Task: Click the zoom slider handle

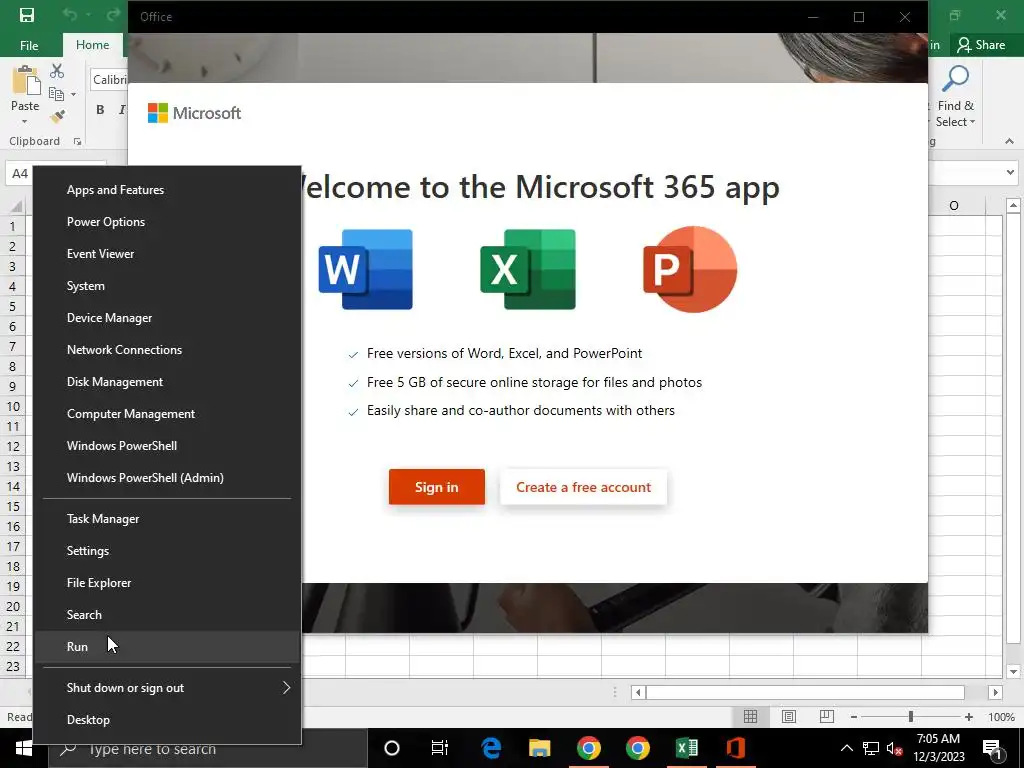Action: pyautogui.click(x=910, y=717)
